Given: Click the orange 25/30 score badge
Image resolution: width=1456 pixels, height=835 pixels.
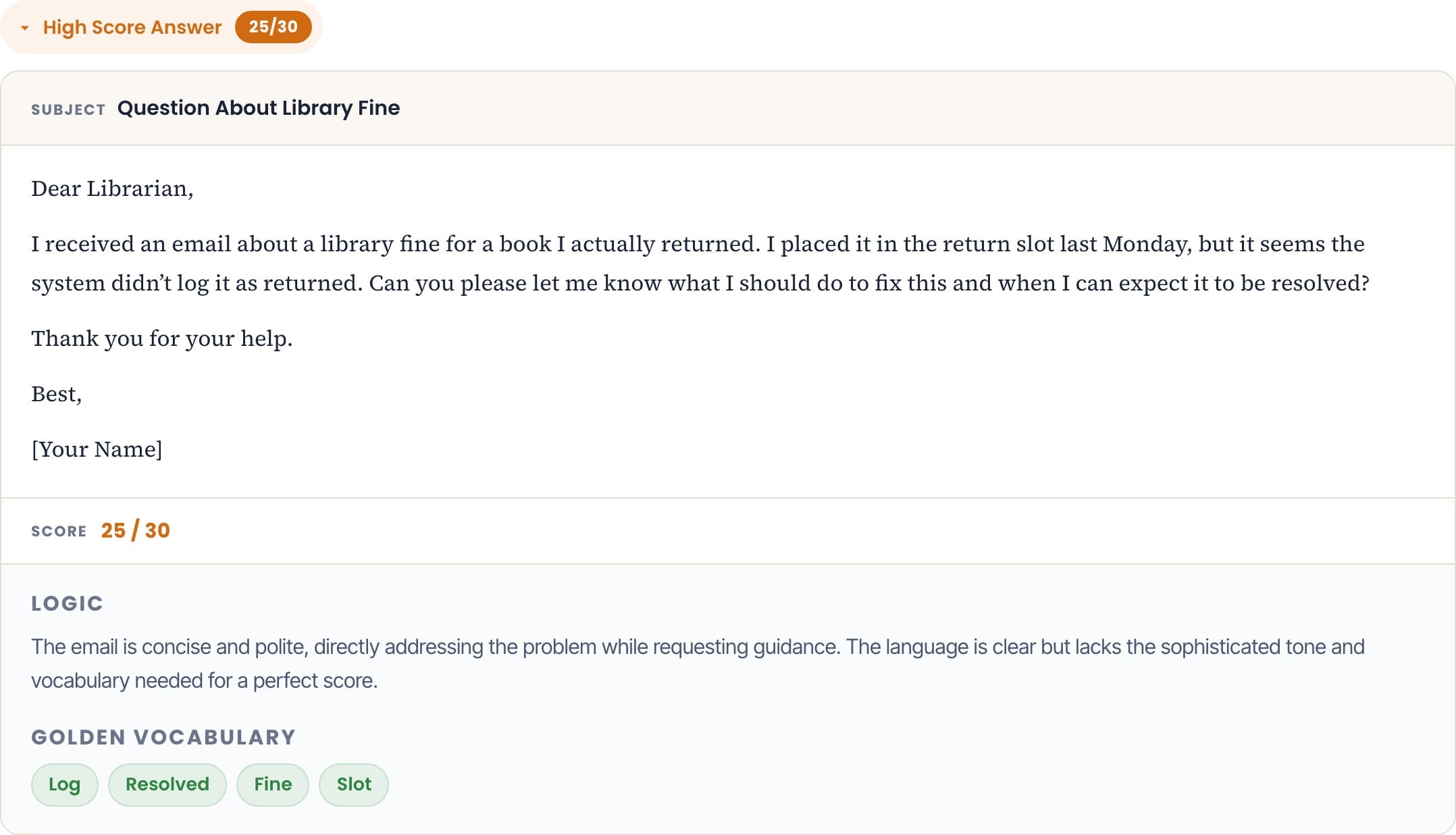Looking at the screenshot, I should click(273, 27).
